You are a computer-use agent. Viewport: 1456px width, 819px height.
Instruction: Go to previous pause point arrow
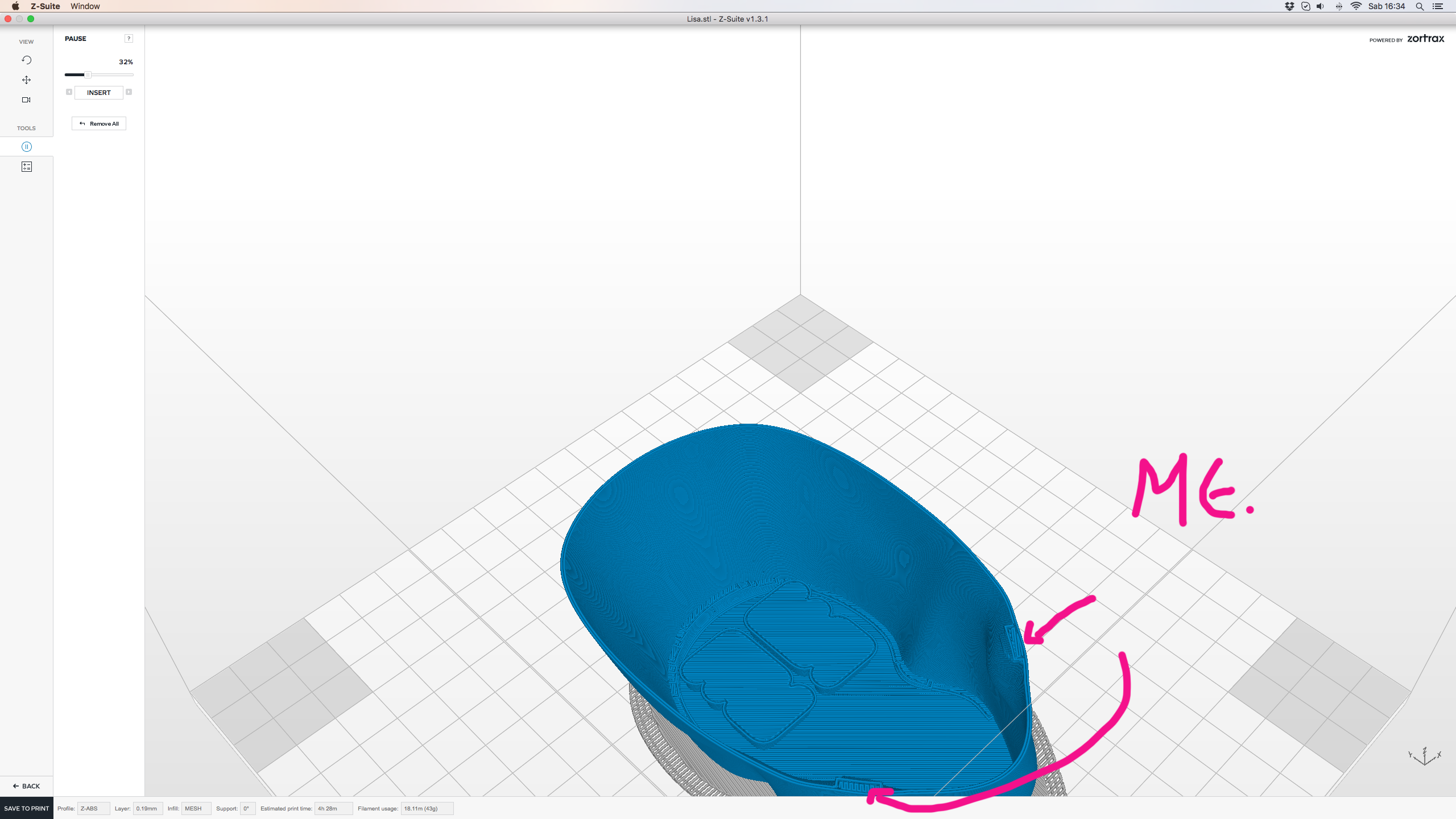tap(69, 92)
